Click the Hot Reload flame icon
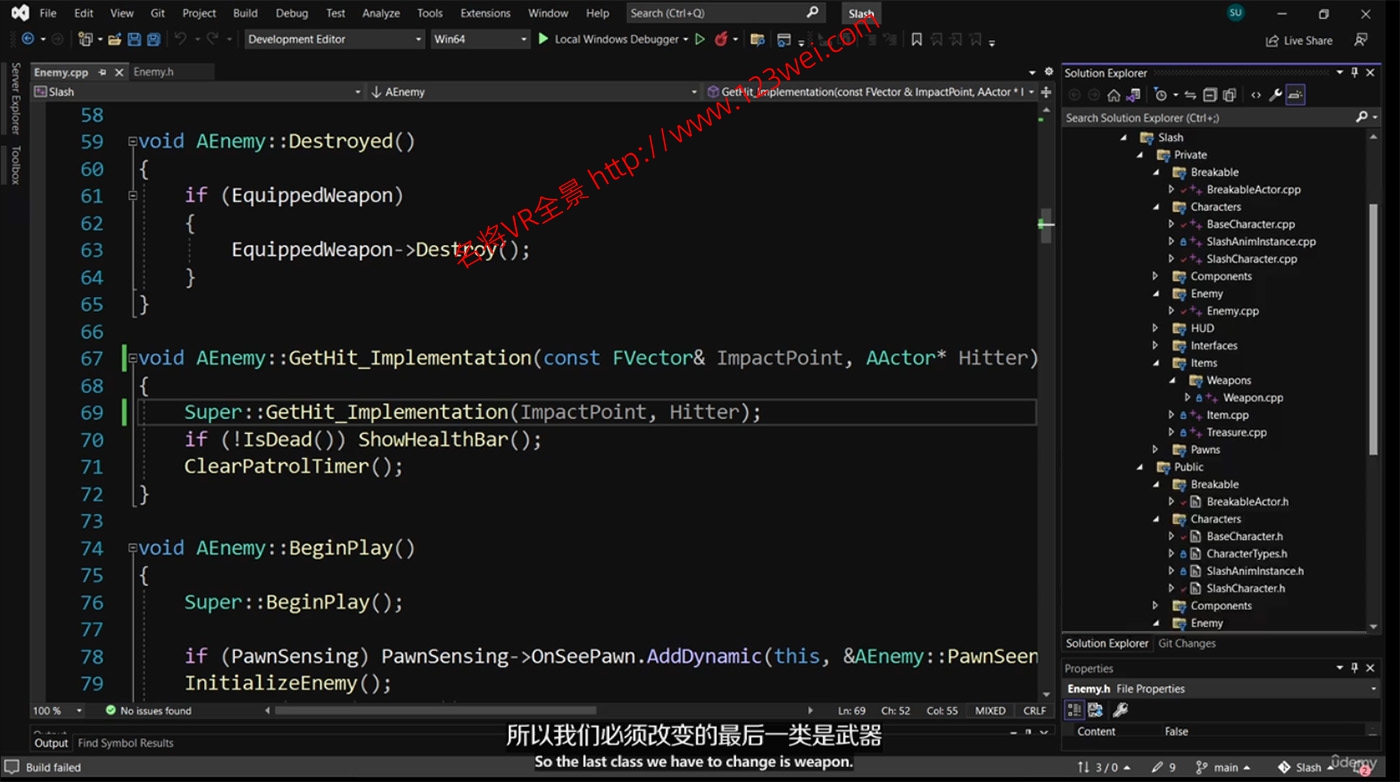This screenshot has height=782, width=1400. pyautogui.click(x=721, y=40)
